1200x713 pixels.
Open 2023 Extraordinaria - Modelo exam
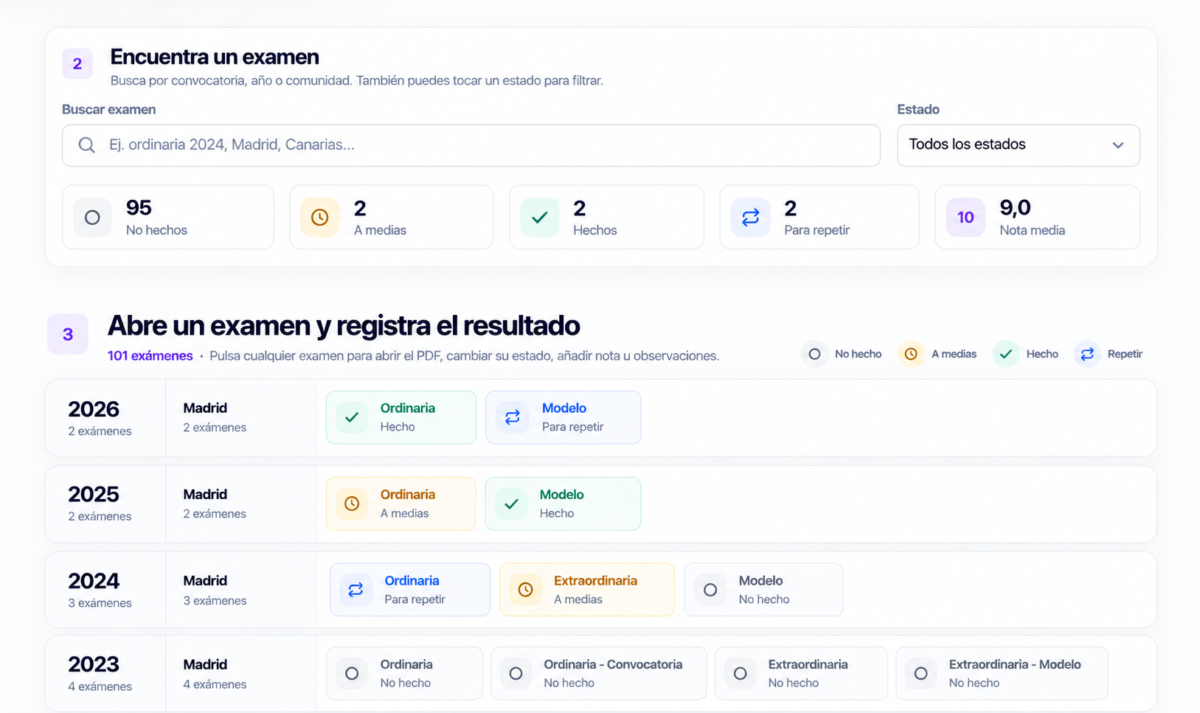[x=1002, y=674]
